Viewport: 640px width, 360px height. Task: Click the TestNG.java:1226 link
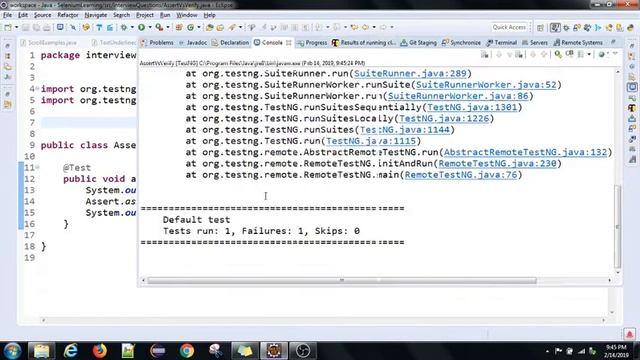(x=444, y=118)
